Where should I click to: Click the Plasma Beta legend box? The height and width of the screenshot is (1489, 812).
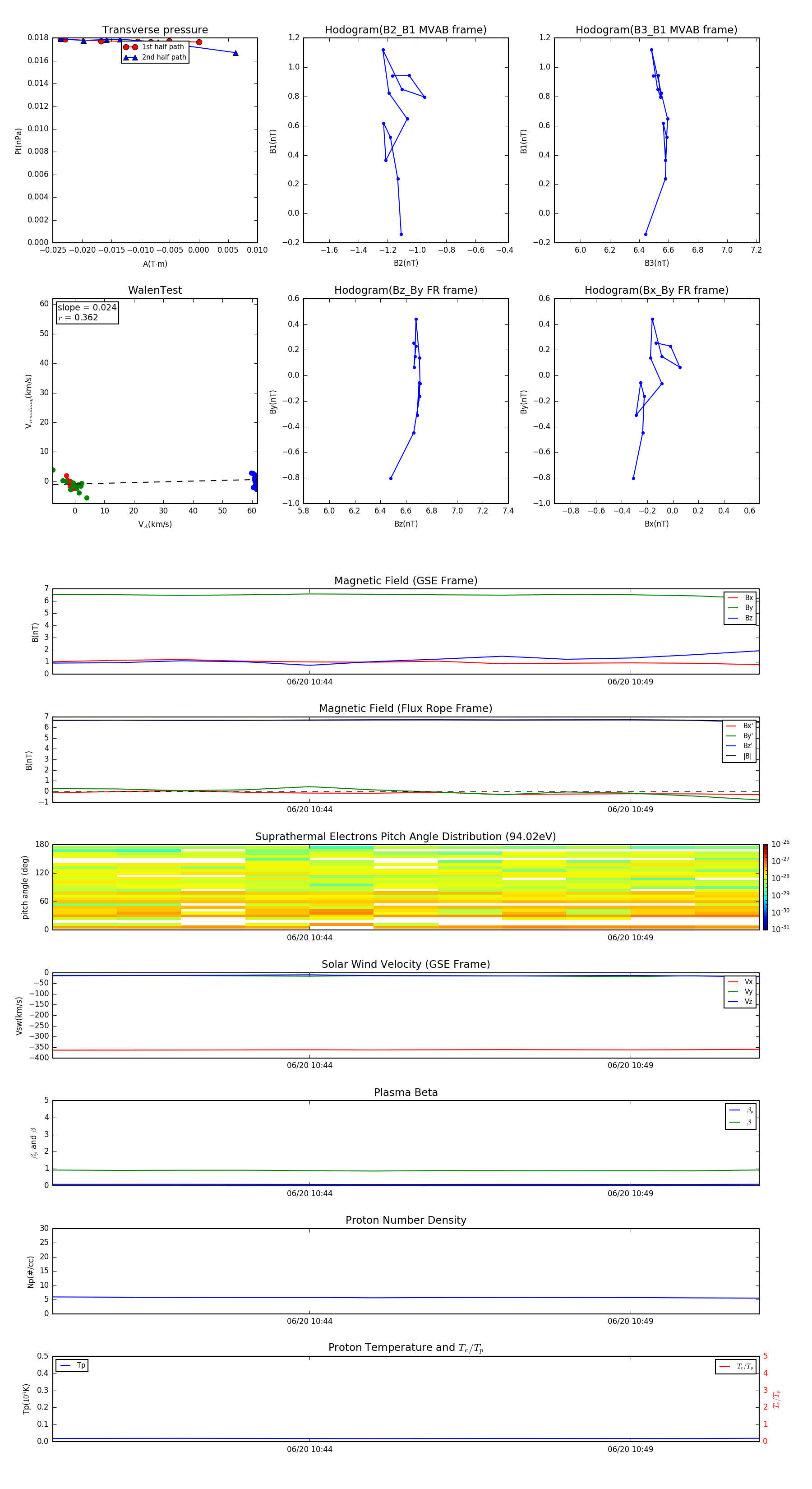[x=740, y=1116]
